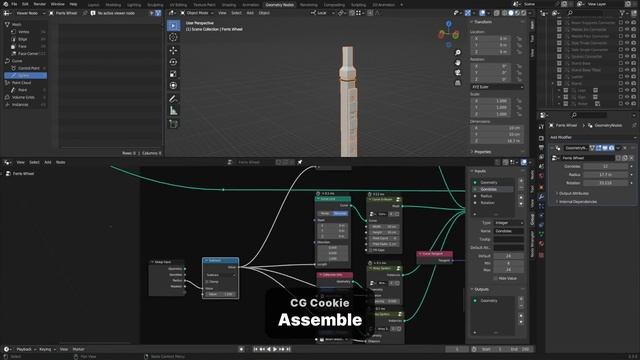The image size is (640, 360).
Task: Open the Modifiers wrench properties tab
Action: point(541,197)
